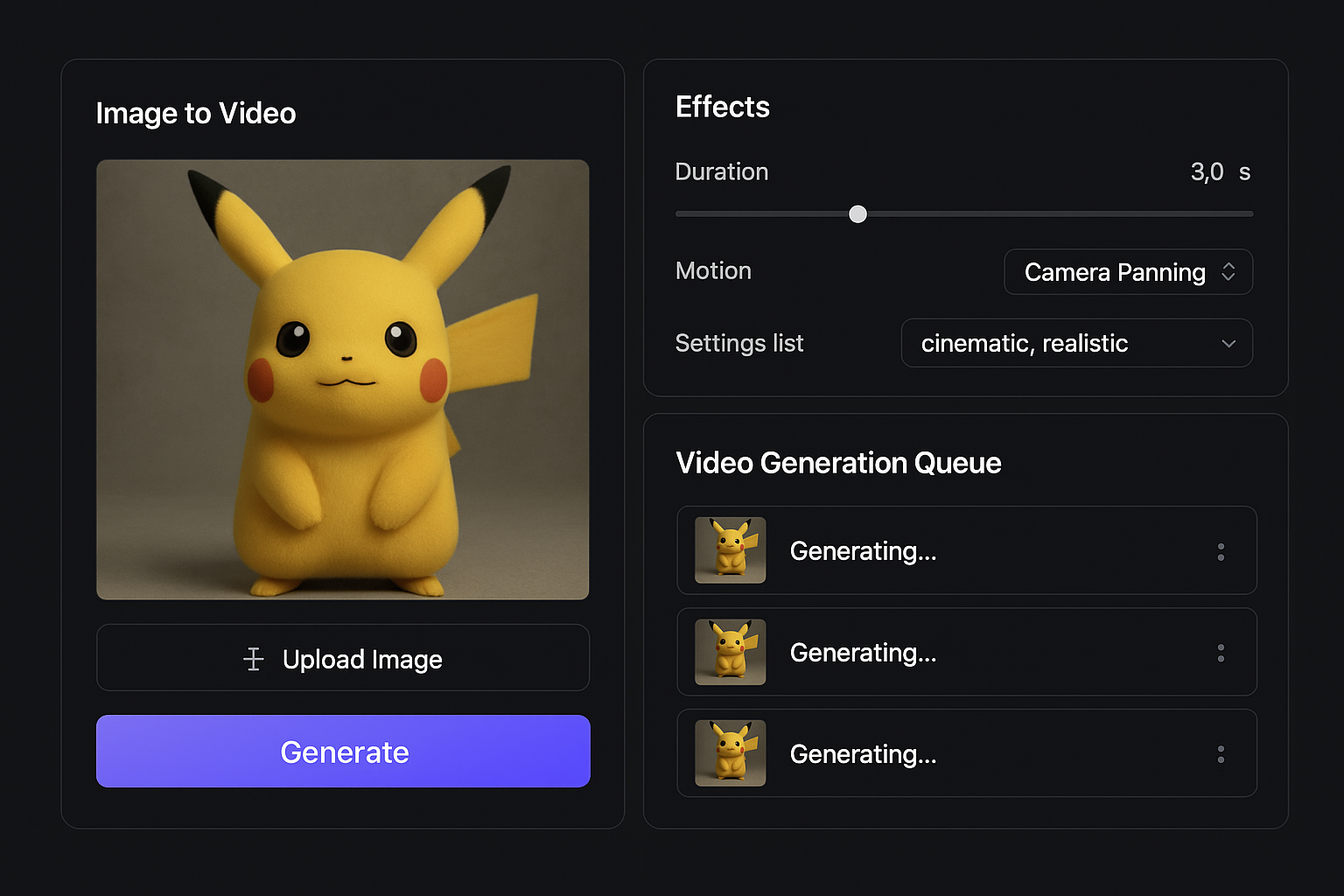The height and width of the screenshot is (896, 1344).
Task: Click the Motion label
Action: 713,271
